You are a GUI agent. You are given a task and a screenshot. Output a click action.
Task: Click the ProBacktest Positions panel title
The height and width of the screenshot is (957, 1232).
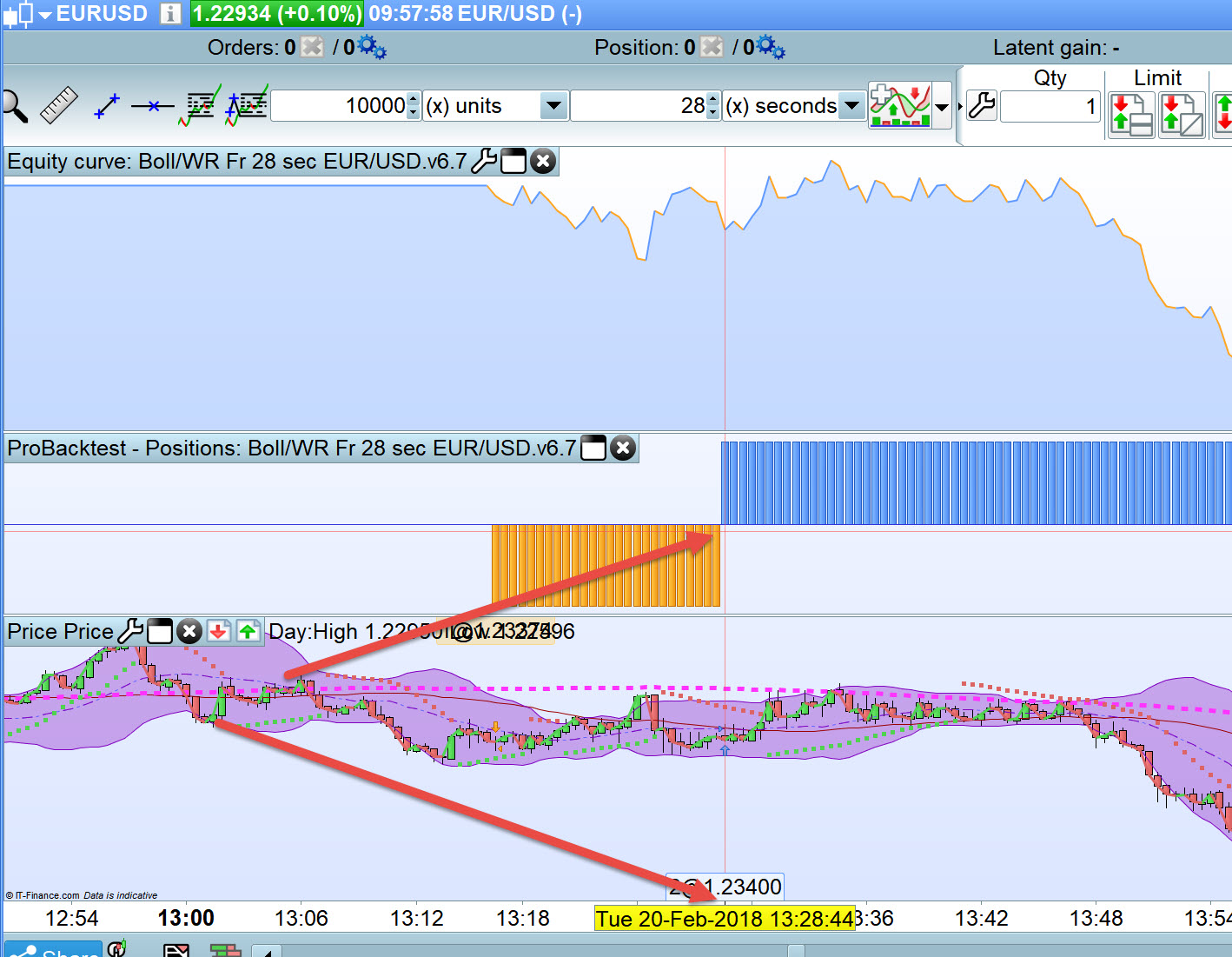click(292, 449)
